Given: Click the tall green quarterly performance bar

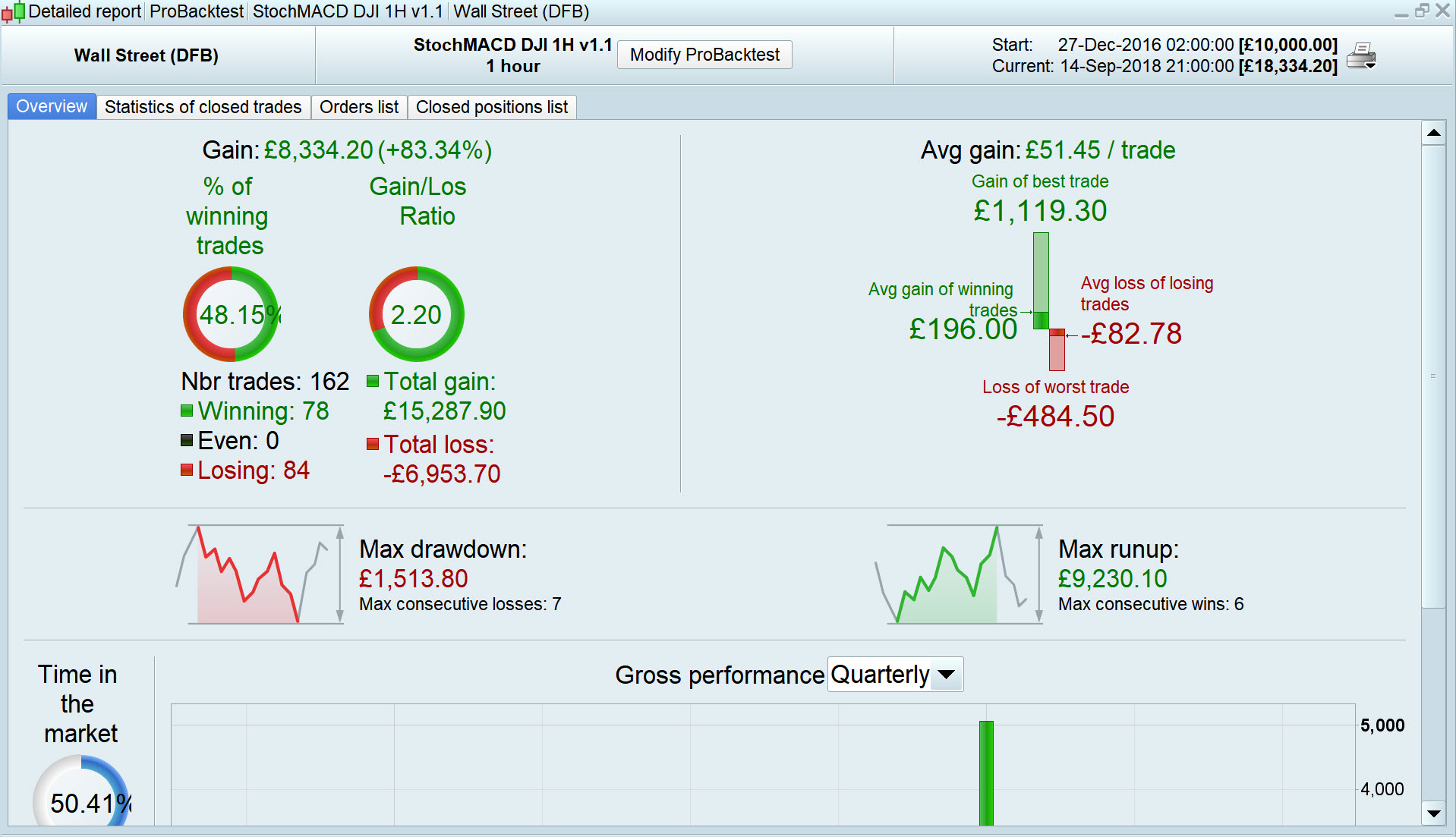Looking at the screenshot, I should pyautogui.click(x=986, y=773).
